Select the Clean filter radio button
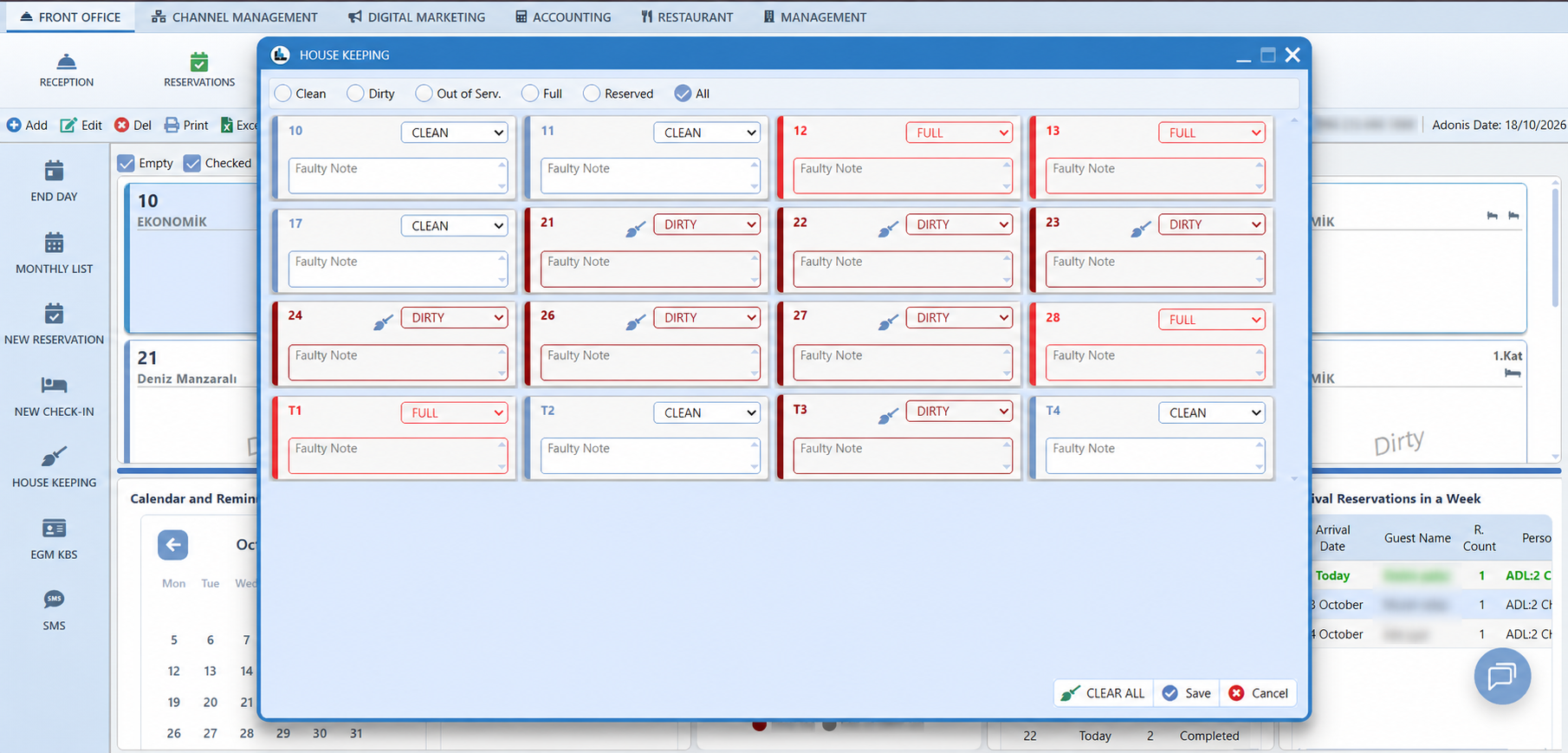Viewport: 1568px width, 753px height. 282,94
